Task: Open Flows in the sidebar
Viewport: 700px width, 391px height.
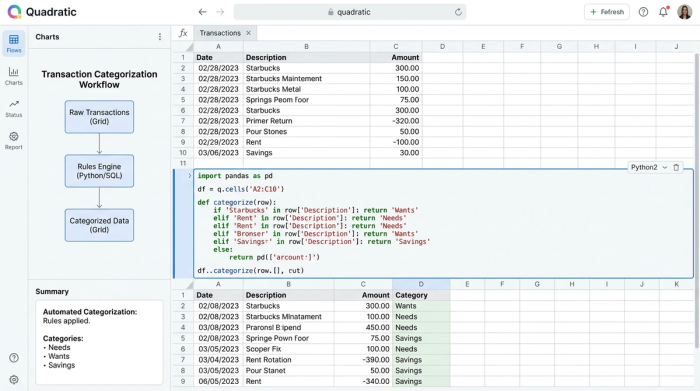Action: coord(14,44)
